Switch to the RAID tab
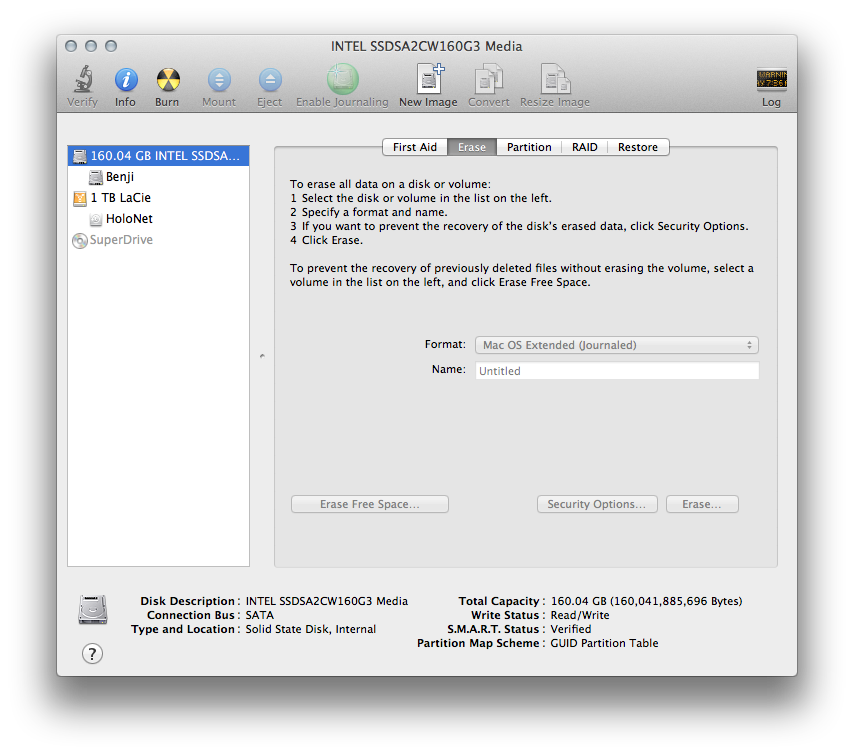This screenshot has width=854, height=755. click(584, 147)
